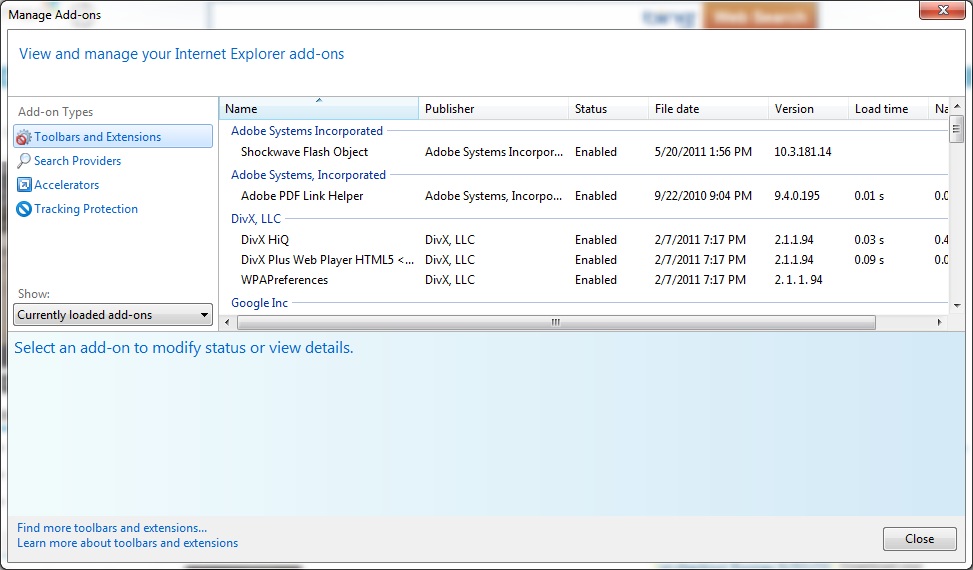973x570 pixels.
Task: Collapse the Adobe Systems, Incorporated group header
Action: 308,175
